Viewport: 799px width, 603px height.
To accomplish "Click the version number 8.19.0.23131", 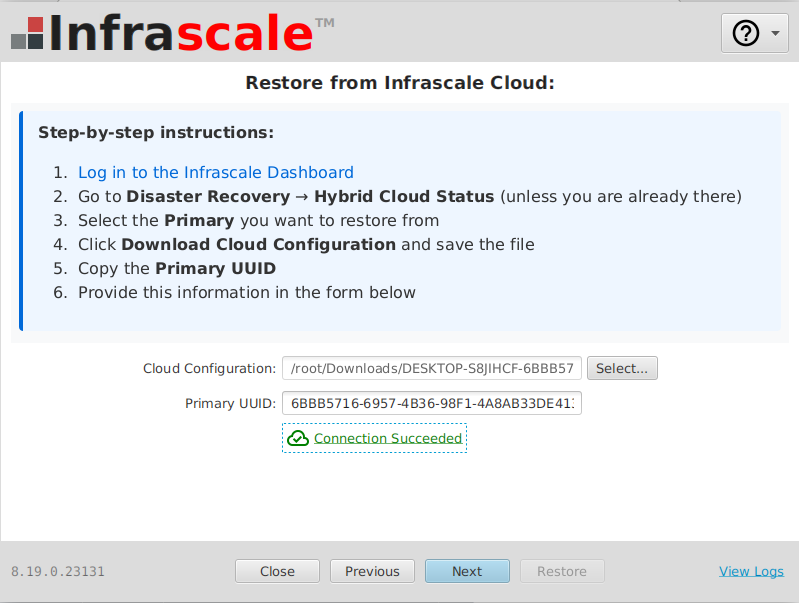I will [58, 572].
